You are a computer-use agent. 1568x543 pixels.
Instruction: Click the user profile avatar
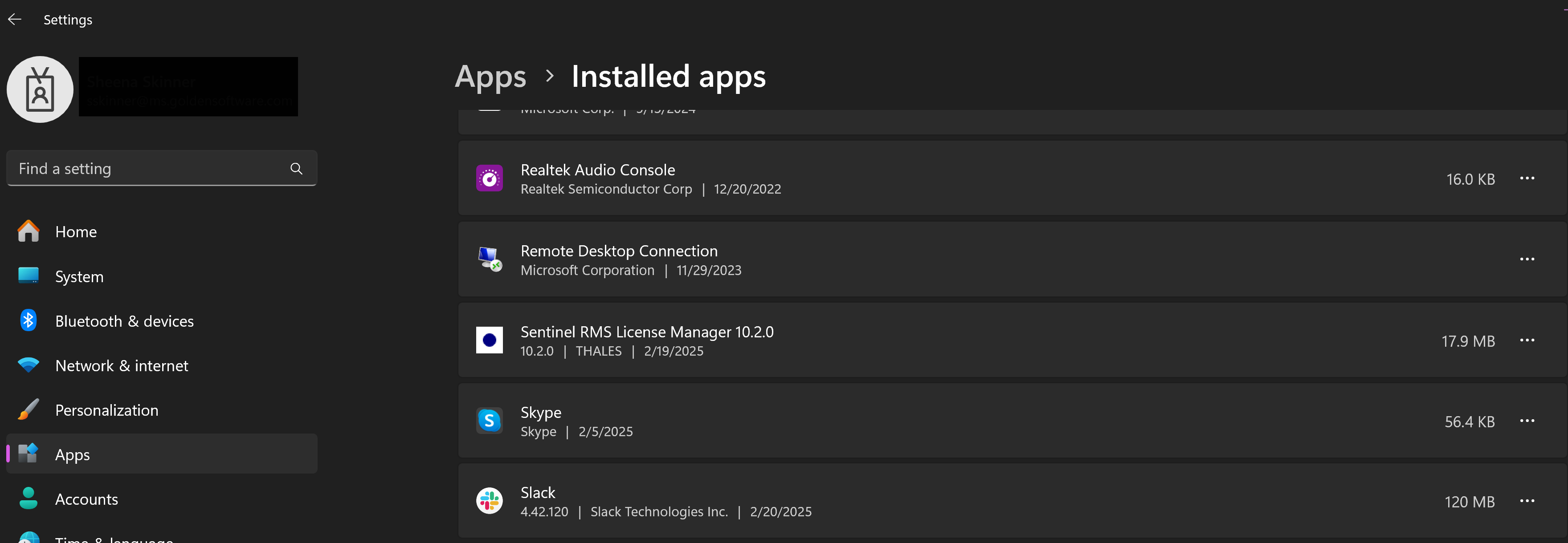click(40, 89)
